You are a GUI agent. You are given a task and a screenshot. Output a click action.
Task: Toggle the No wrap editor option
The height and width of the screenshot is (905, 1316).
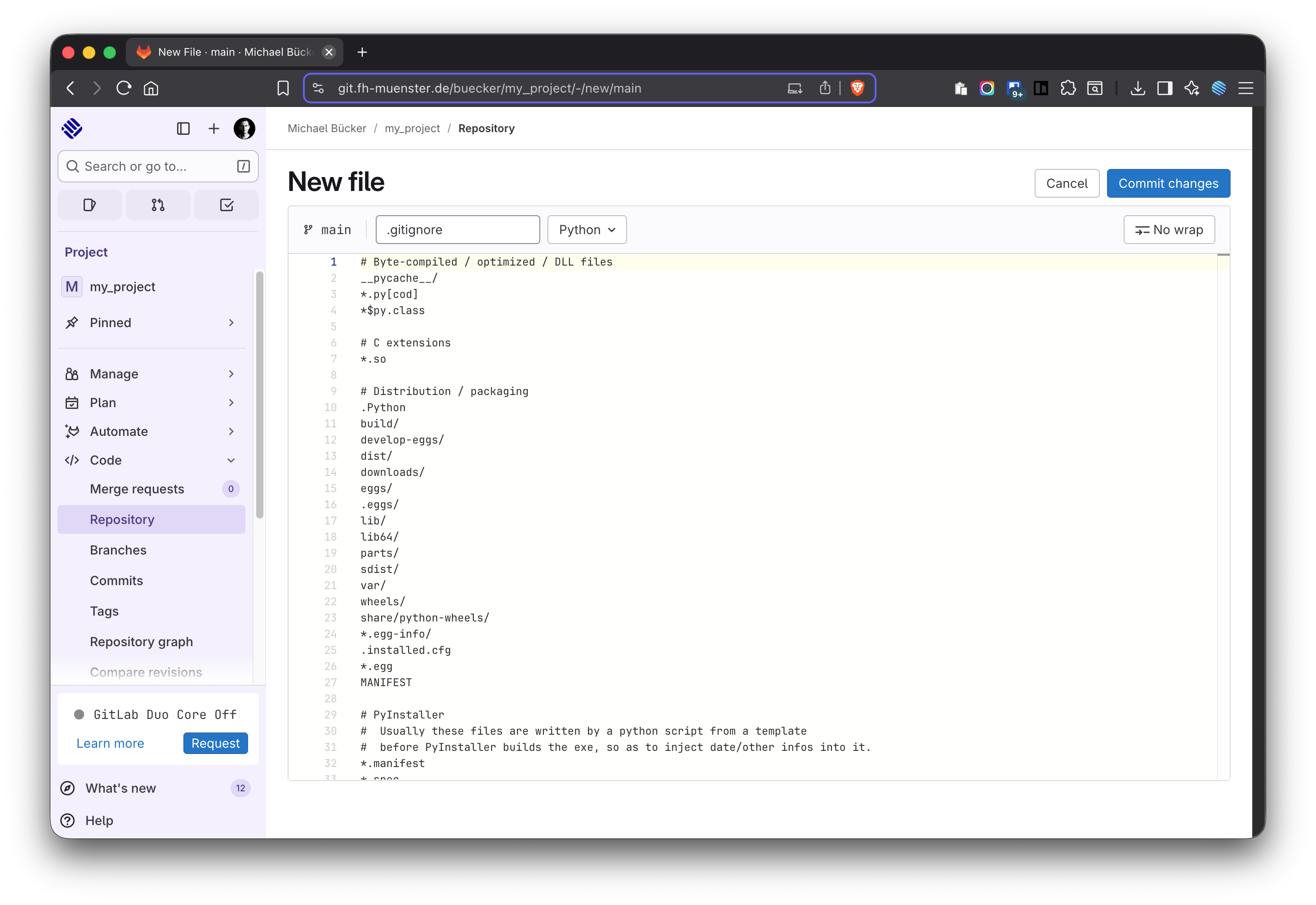click(x=1169, y=230)
